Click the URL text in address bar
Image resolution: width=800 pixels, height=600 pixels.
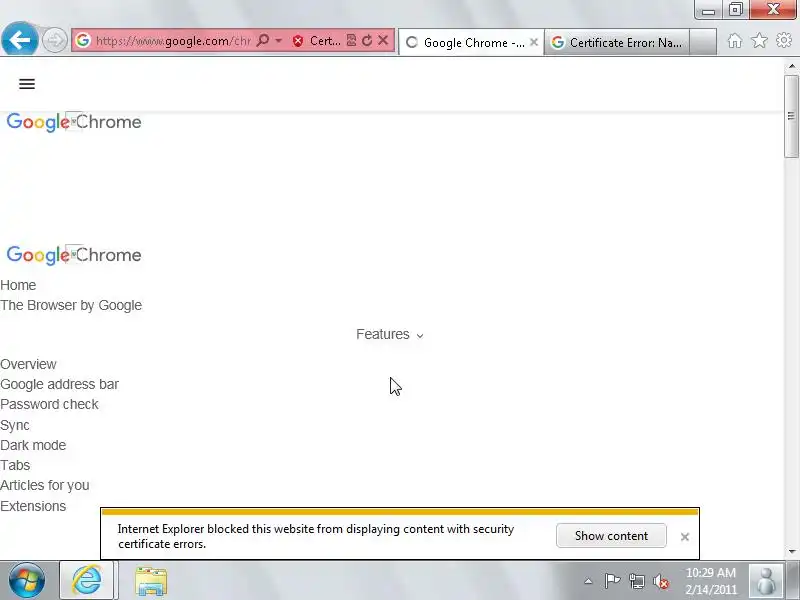[x=173, y=40]
